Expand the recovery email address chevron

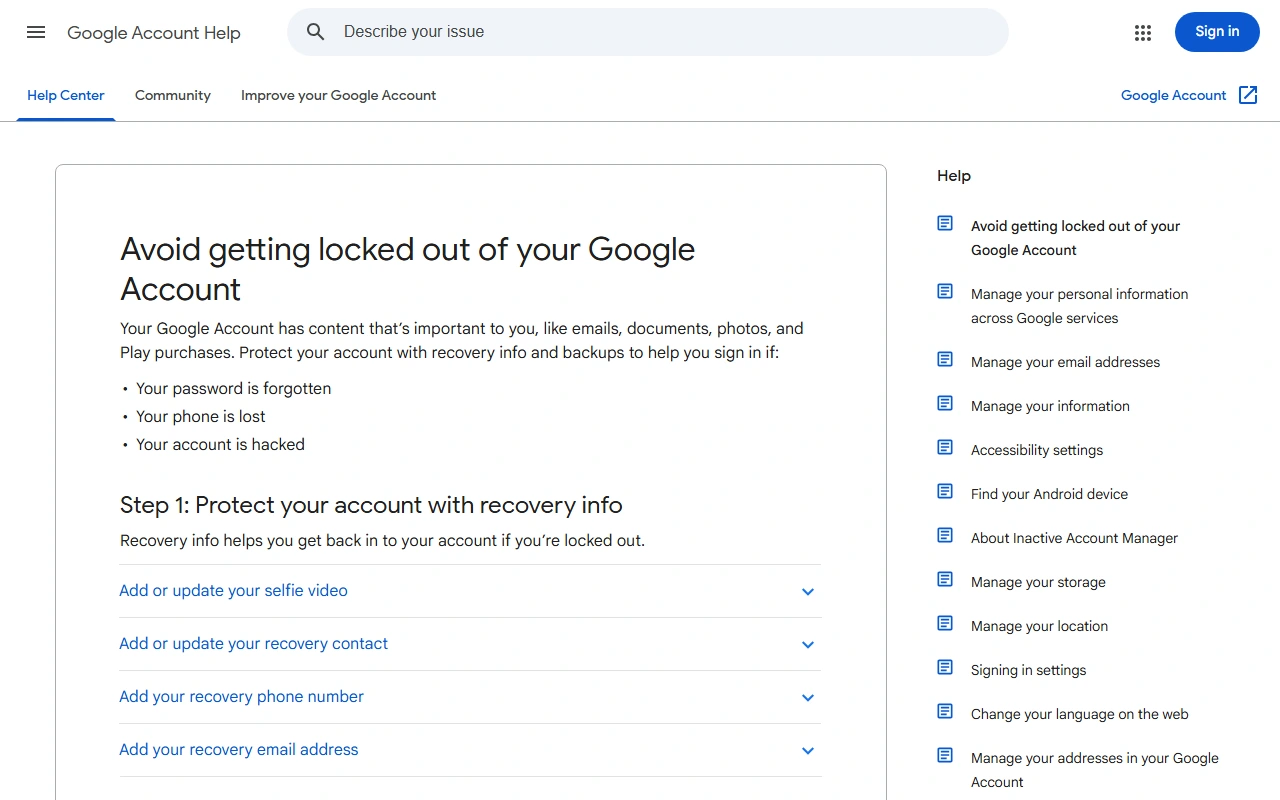pyautogui.click(x=808, y=751)
